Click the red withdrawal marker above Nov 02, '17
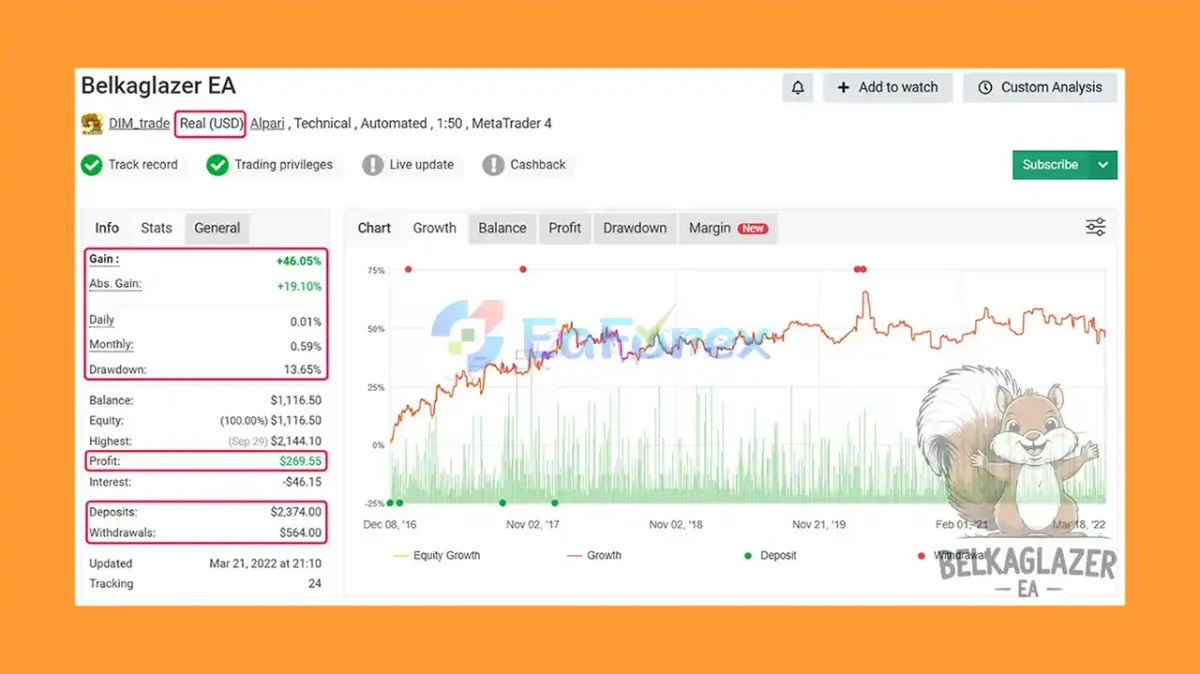1200x674 pixels. pos(523,269)
